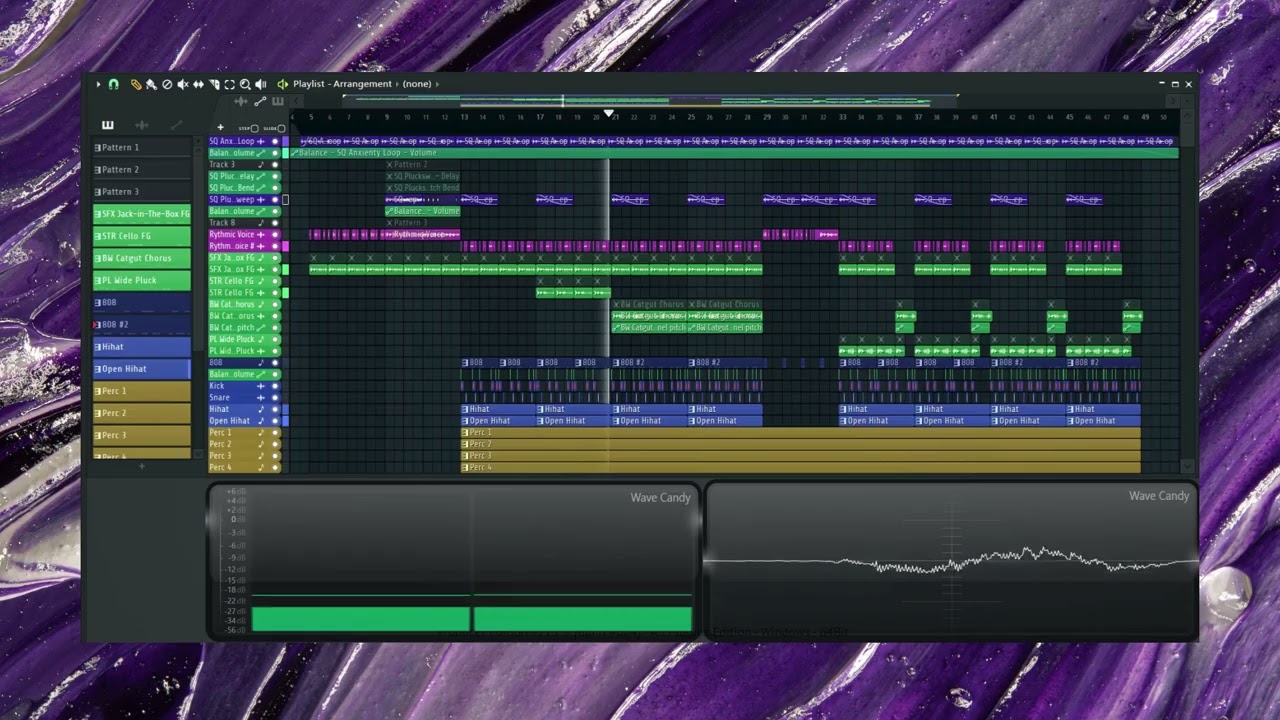Image resolution: width=1280 pixels, height=720 pixels.
Task: Show audio clips in the picker panel
Action: 142,126
